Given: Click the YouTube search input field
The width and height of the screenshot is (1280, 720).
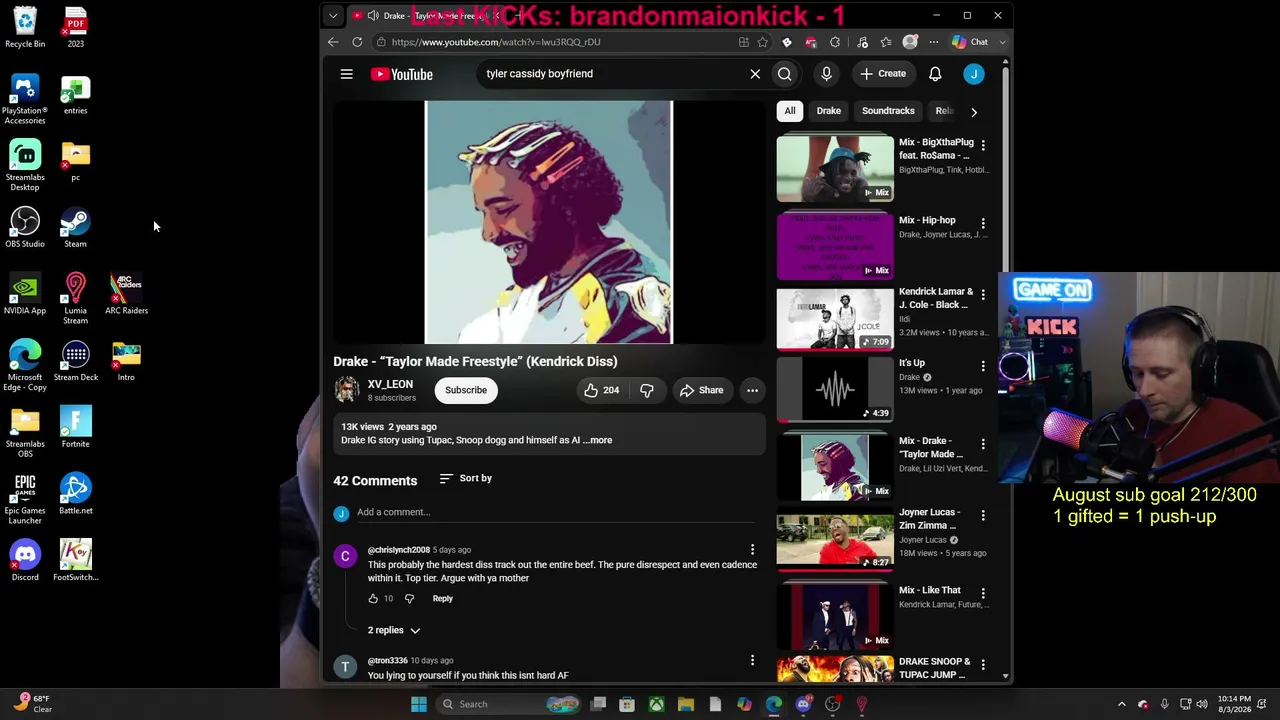Looking at the screenshot, I should click(x=610, y=74).
